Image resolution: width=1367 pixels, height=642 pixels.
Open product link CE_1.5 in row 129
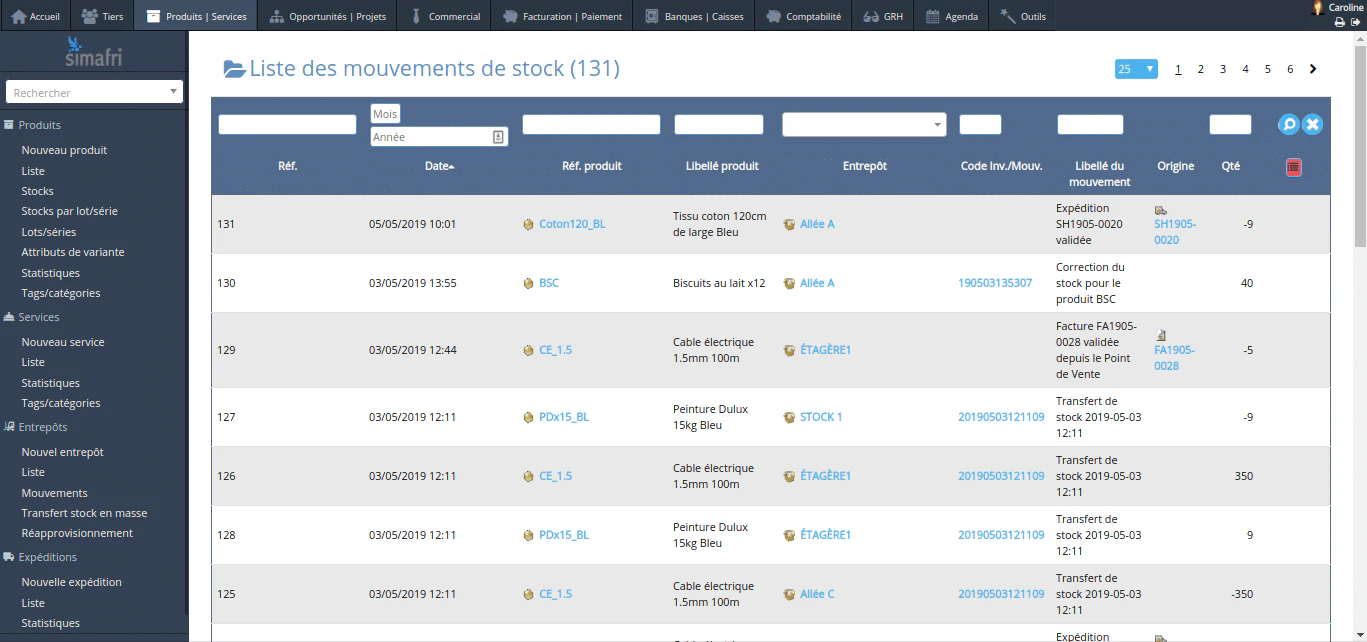(x=555, y=350)
